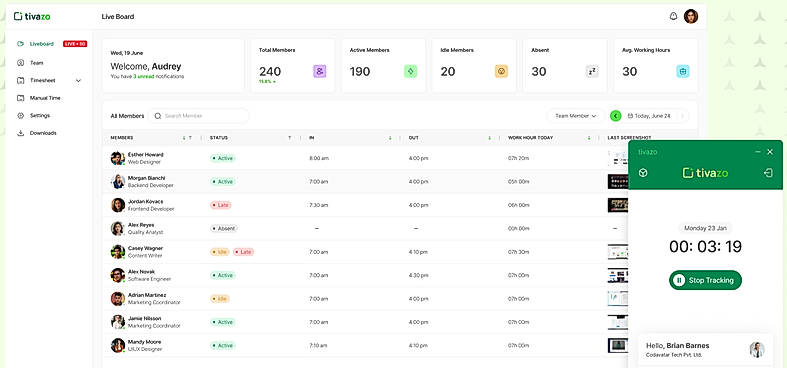Click Morgan Bianchi's 05h 00m work hours

tap(518, 182)
